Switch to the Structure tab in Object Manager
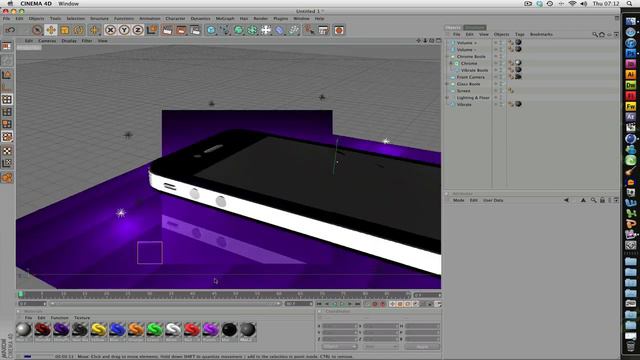 (x=475, y=27)
